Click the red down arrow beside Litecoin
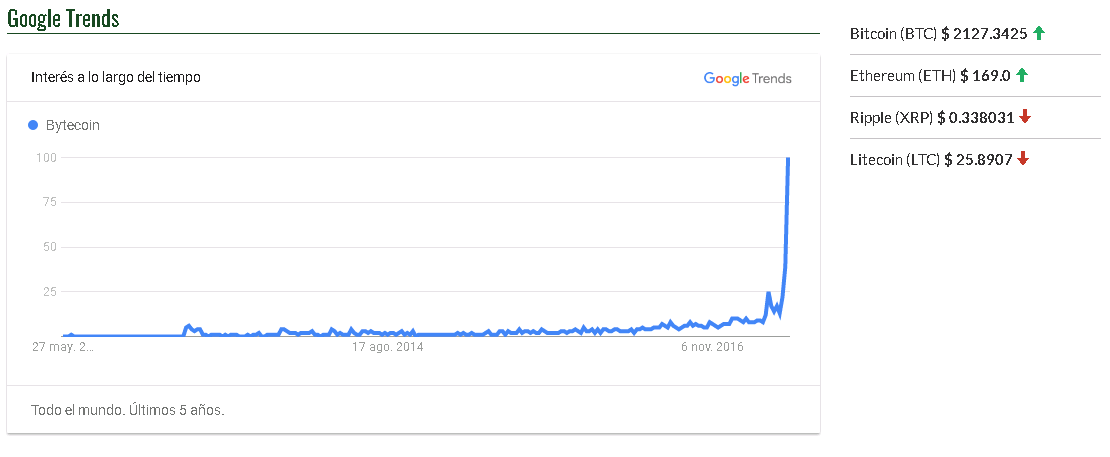 tap(1023, 159)
